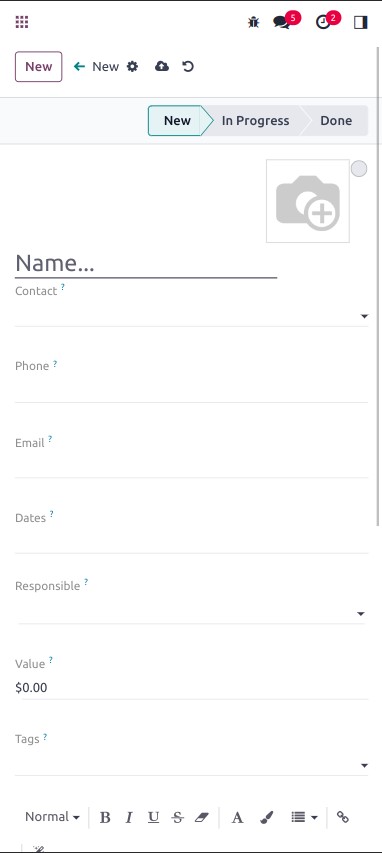Click the Name input field
382x853 pixels.
[x=146, y=263]
